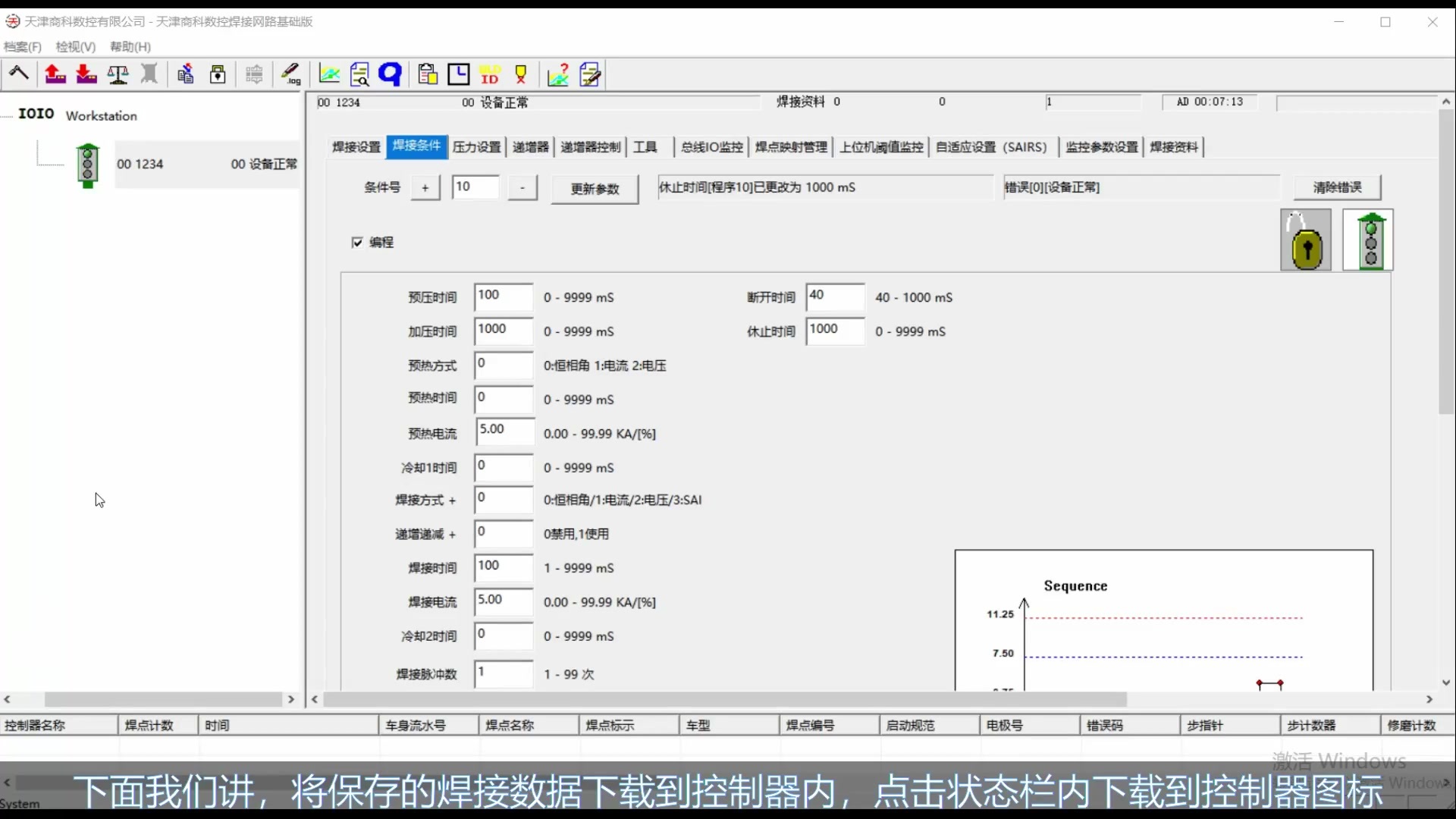Click the large traffic light status button
The width and height of the screenshot is (1456, 819).
click(1368, 240)
